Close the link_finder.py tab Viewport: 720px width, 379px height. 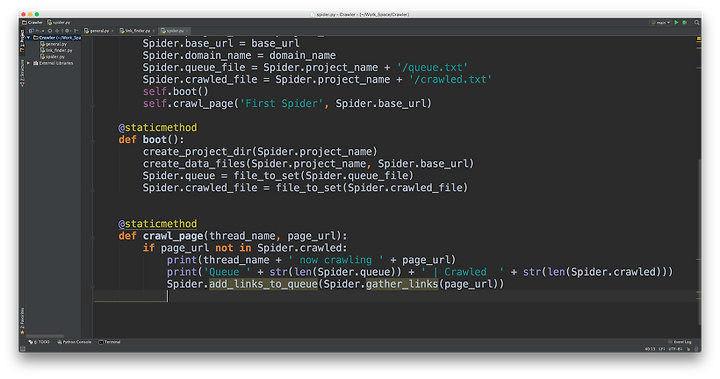[x=153, y=31]
